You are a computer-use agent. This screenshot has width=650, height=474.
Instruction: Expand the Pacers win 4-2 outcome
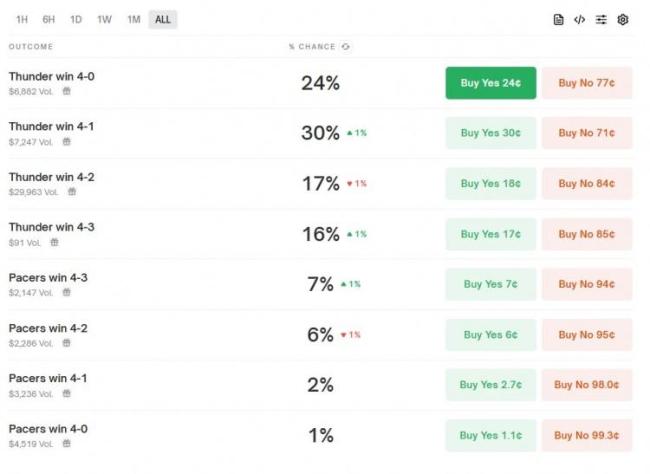click(48, 328)
